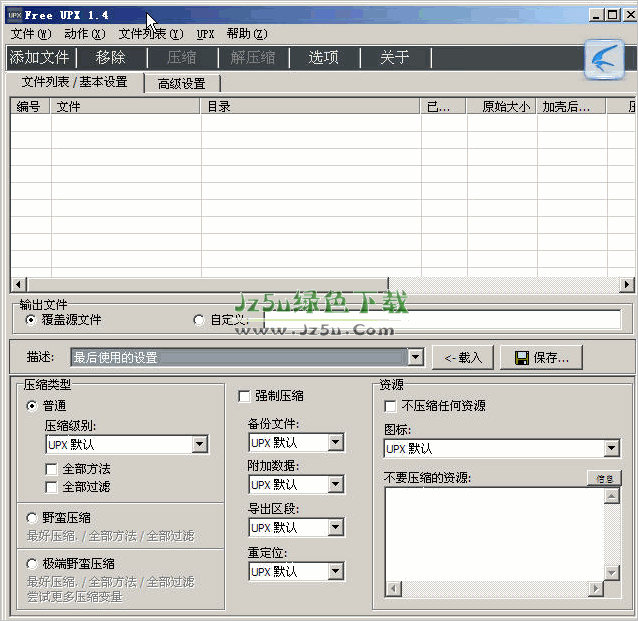Open the 动作 menu
The width and height of the screenshot is (638, 621).
pos(85,34)
